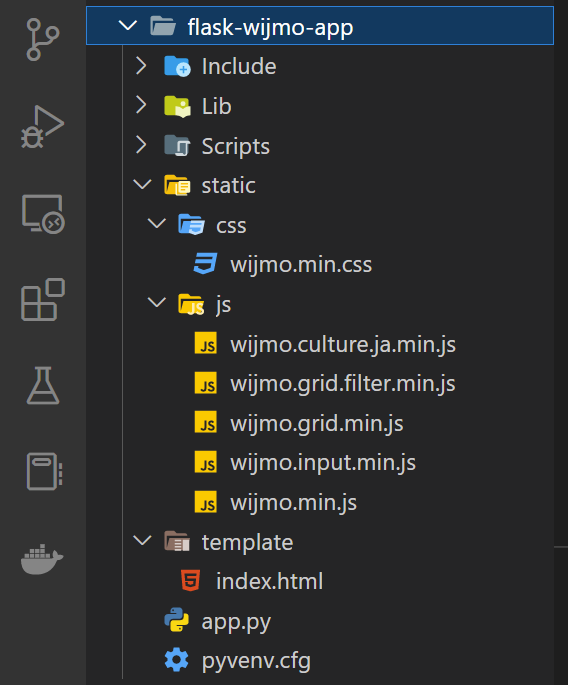Open the notebook sidebar icon
The height and width of the screenshot is (685, 568).
pos(44,471)
